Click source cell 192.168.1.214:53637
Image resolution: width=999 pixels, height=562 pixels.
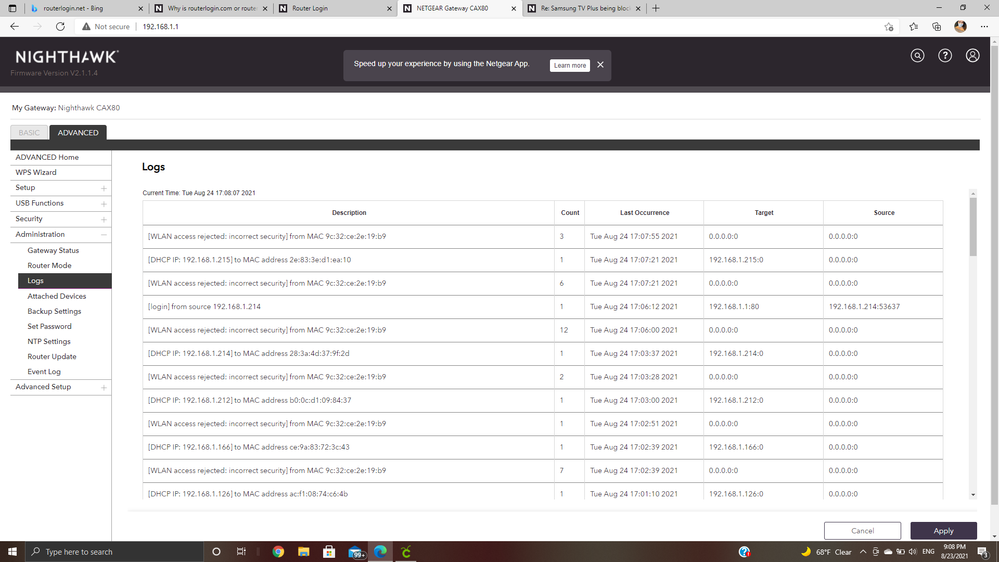click(x=864, y=306)
